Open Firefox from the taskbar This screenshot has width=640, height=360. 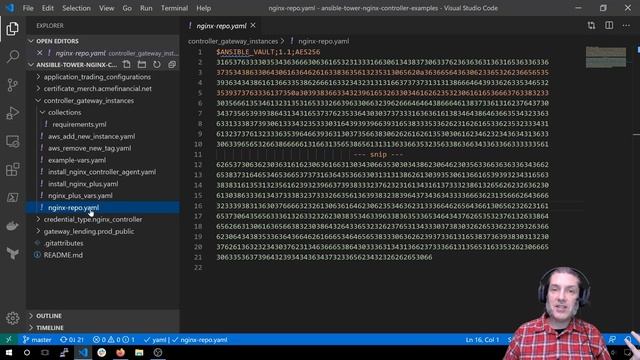tap(120, 353)
